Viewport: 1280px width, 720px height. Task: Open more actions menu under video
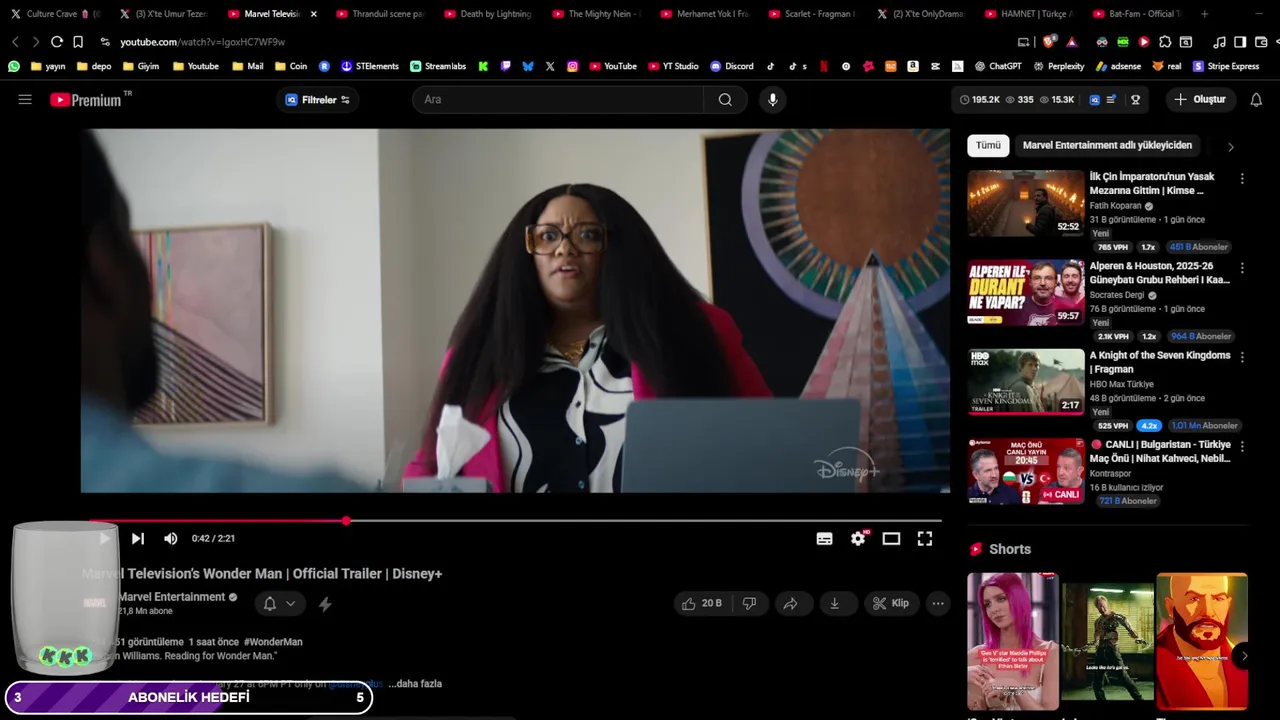tap(937, 603)
